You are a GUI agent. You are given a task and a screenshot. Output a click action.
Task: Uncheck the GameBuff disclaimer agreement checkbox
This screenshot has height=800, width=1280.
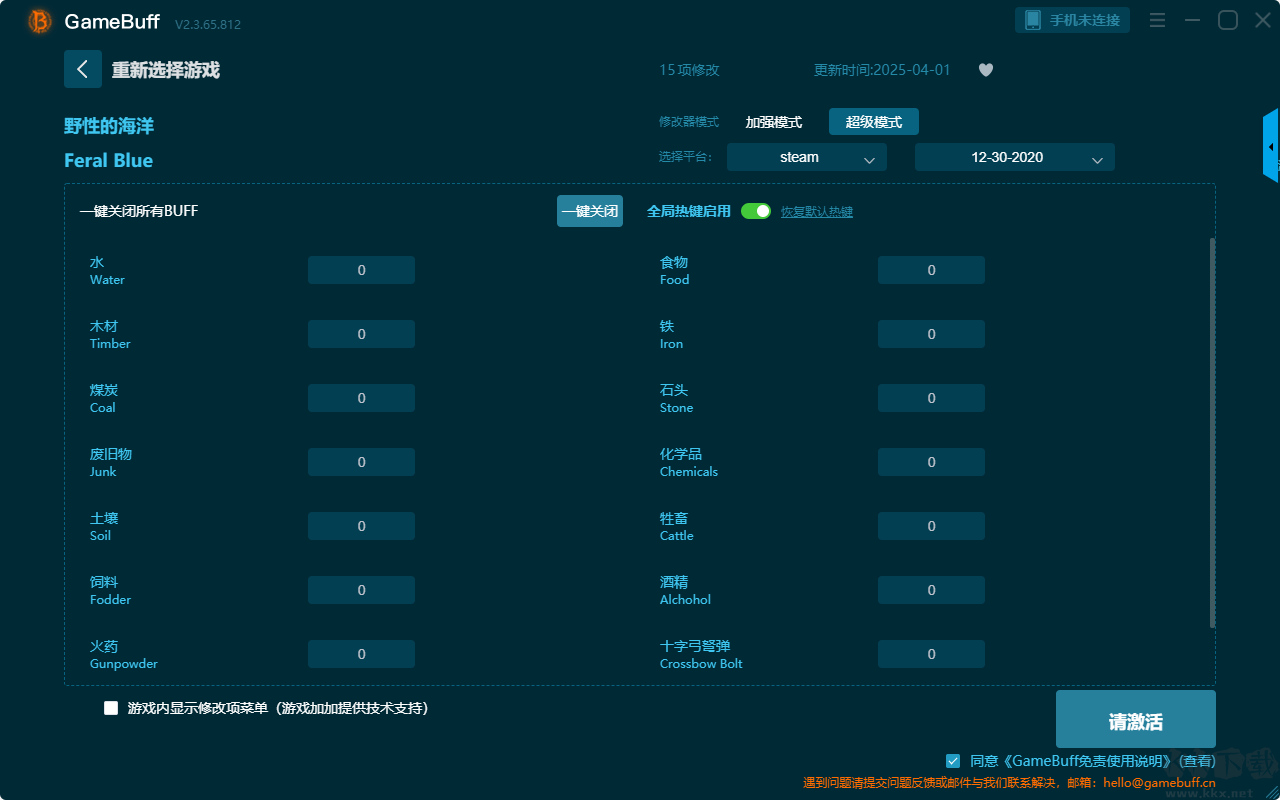[953, 761]
